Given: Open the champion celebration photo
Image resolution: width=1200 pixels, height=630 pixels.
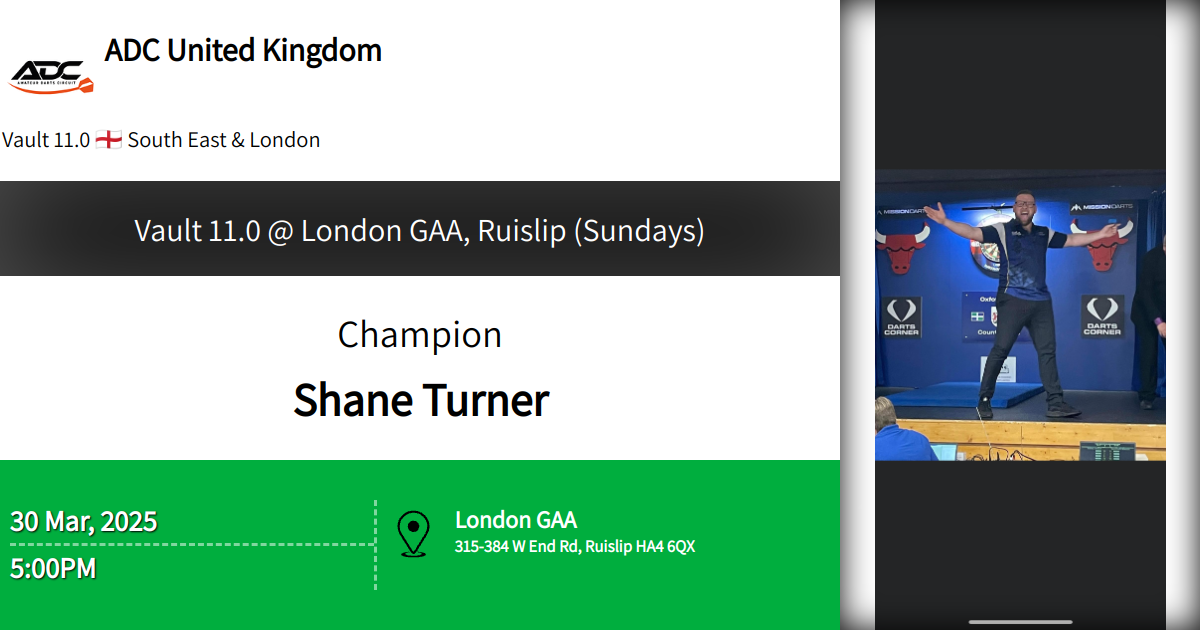Looking at the screenshot, I should 1020,315.
